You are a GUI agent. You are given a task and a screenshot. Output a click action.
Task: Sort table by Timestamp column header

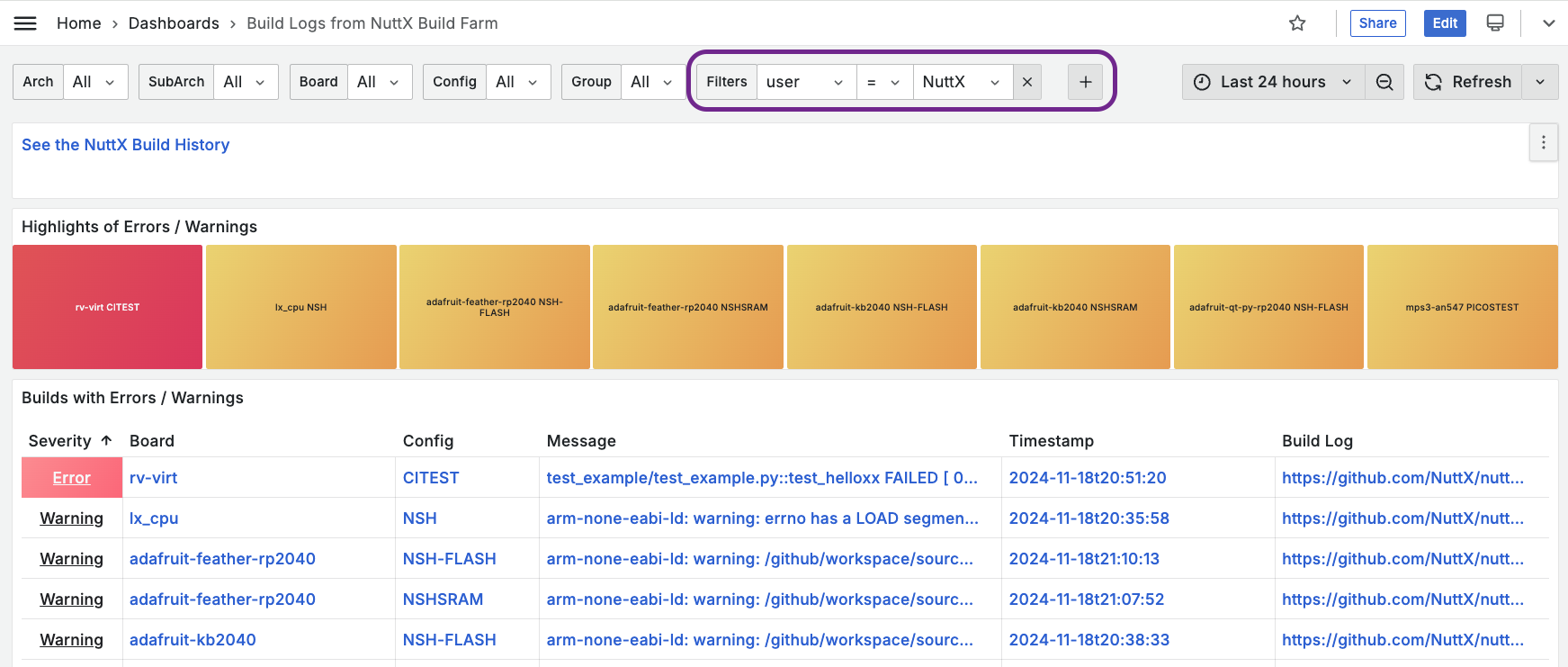point(1051,441)
